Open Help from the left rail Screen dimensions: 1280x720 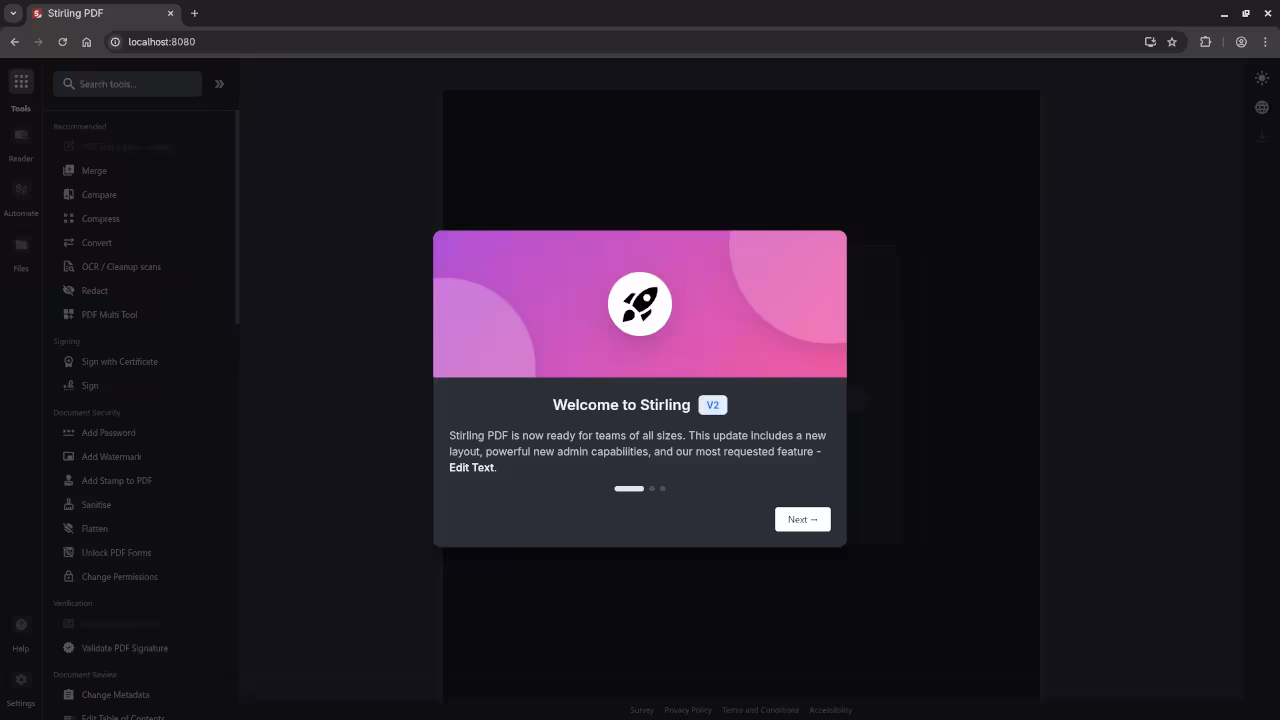(x=21, y=627)
